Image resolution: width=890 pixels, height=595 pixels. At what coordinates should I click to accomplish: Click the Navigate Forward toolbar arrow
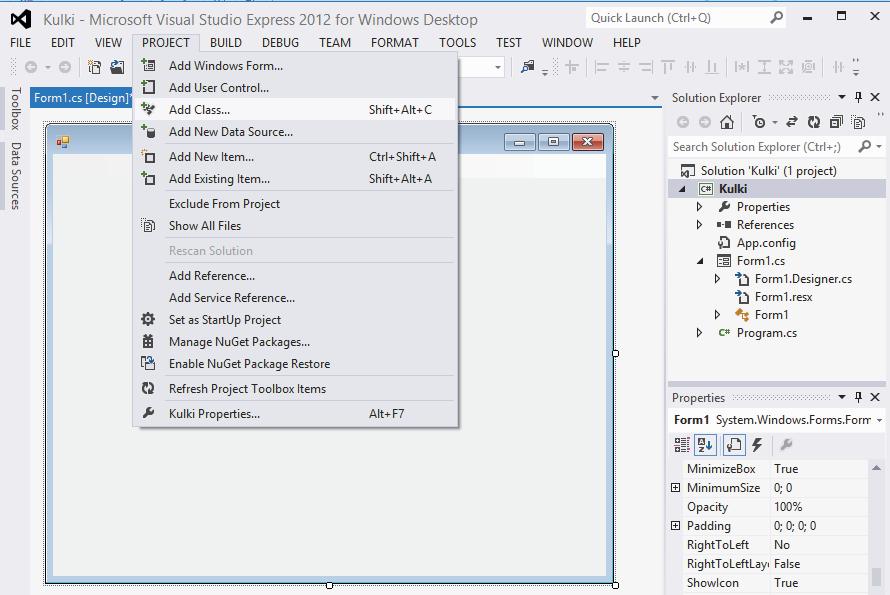click(65, 67)
